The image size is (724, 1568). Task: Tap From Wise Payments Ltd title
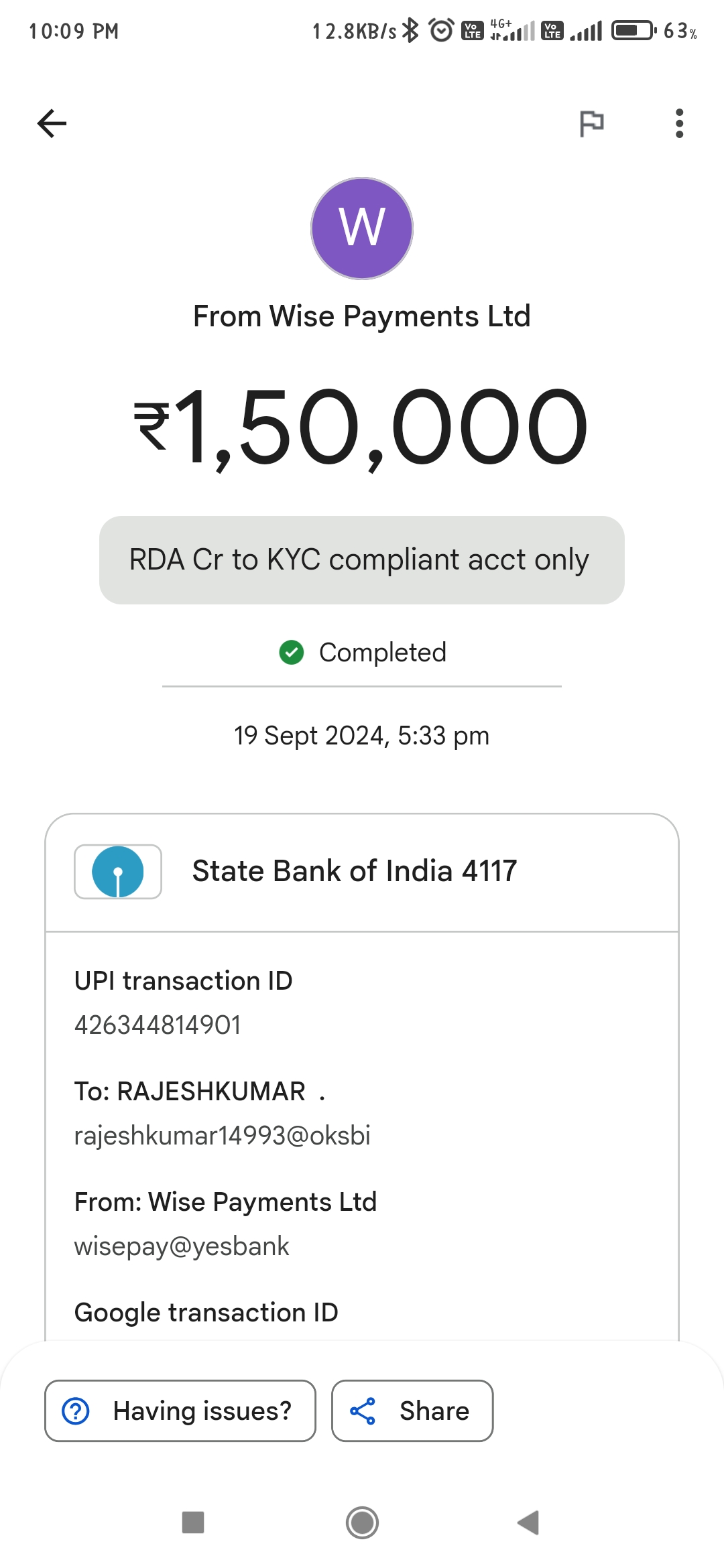(x=362, y=316)
